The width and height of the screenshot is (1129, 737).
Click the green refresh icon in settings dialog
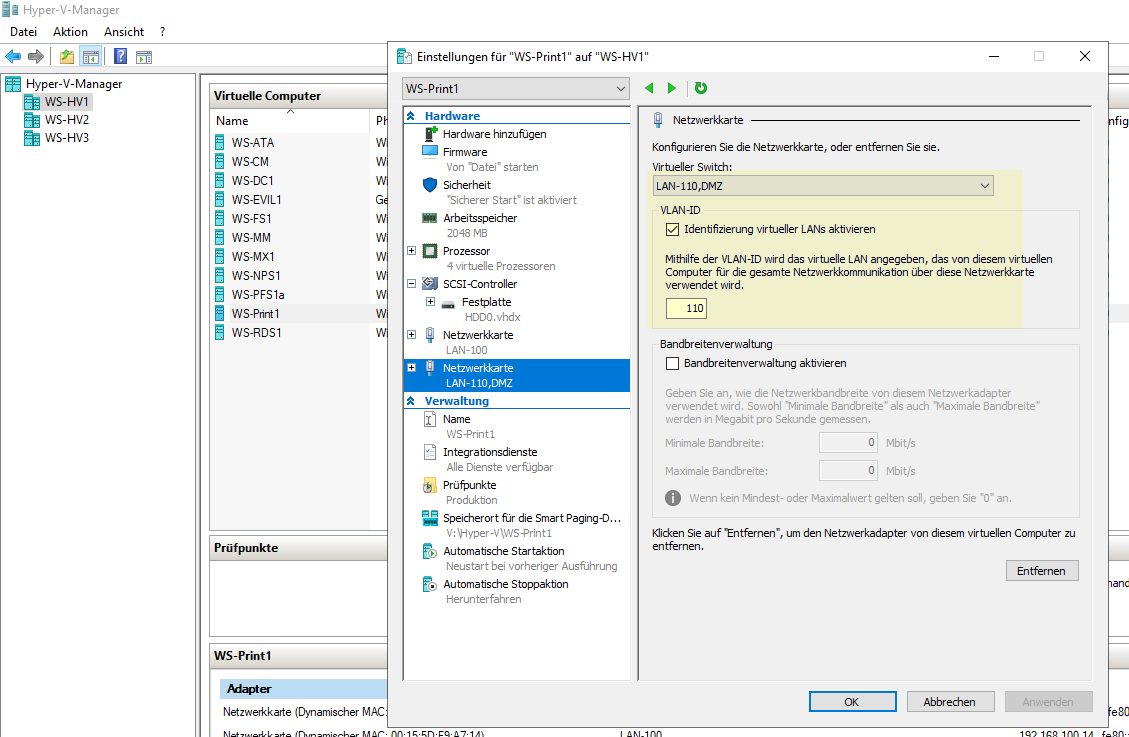click(701, 88)
